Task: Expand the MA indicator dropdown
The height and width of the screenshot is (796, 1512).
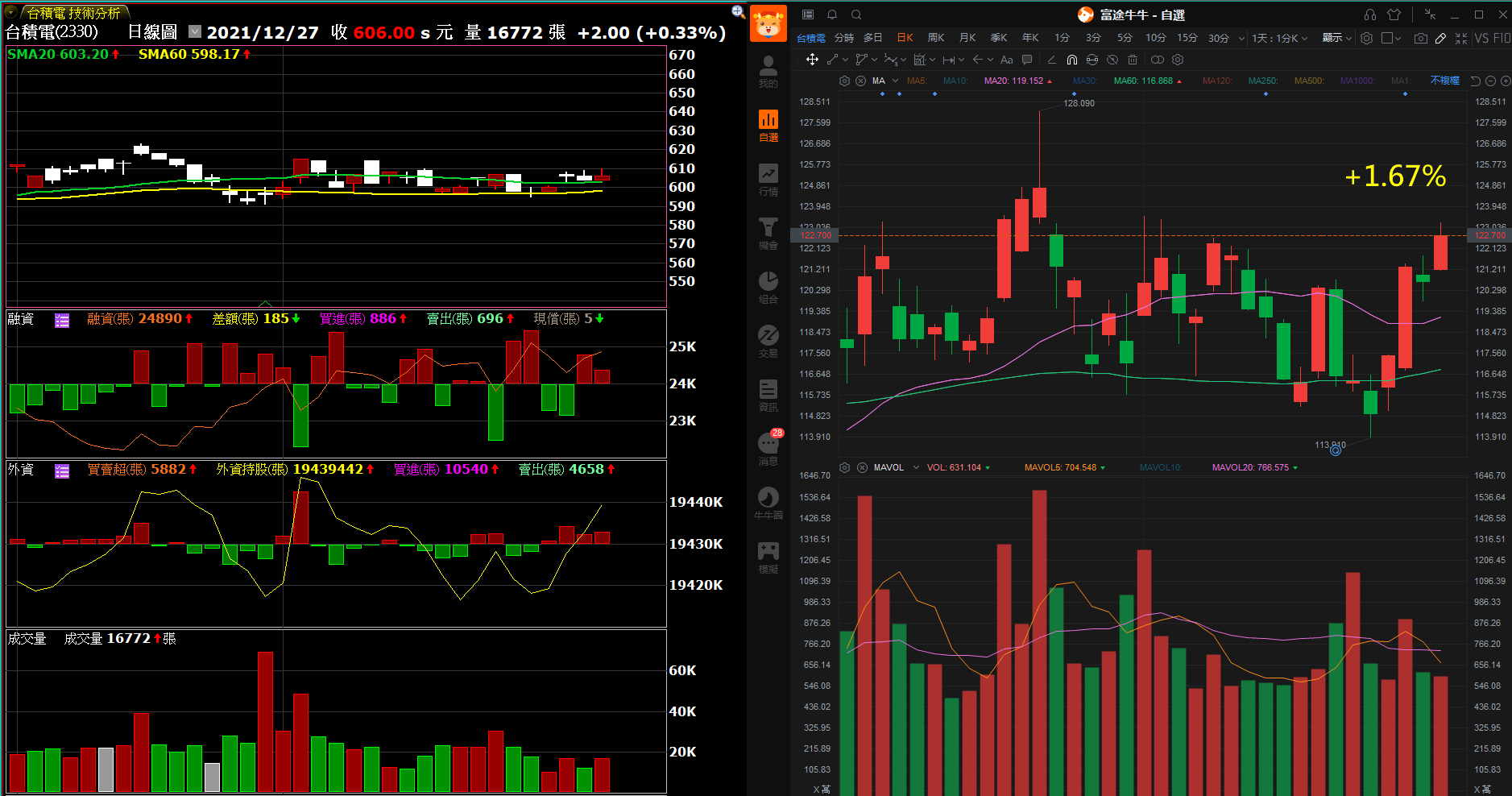Action: point(895,81)
